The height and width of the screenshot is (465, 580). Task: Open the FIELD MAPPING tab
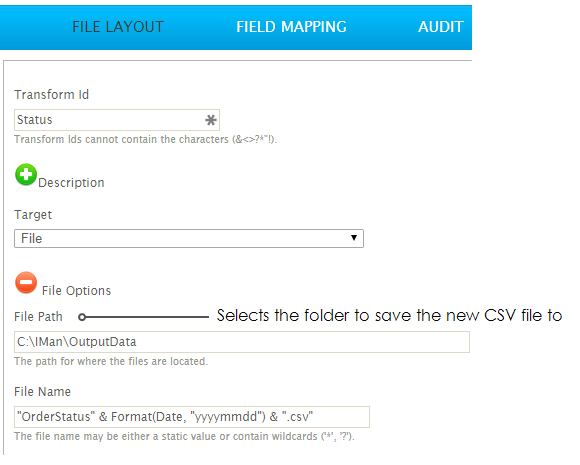click(x=291, y=27)
